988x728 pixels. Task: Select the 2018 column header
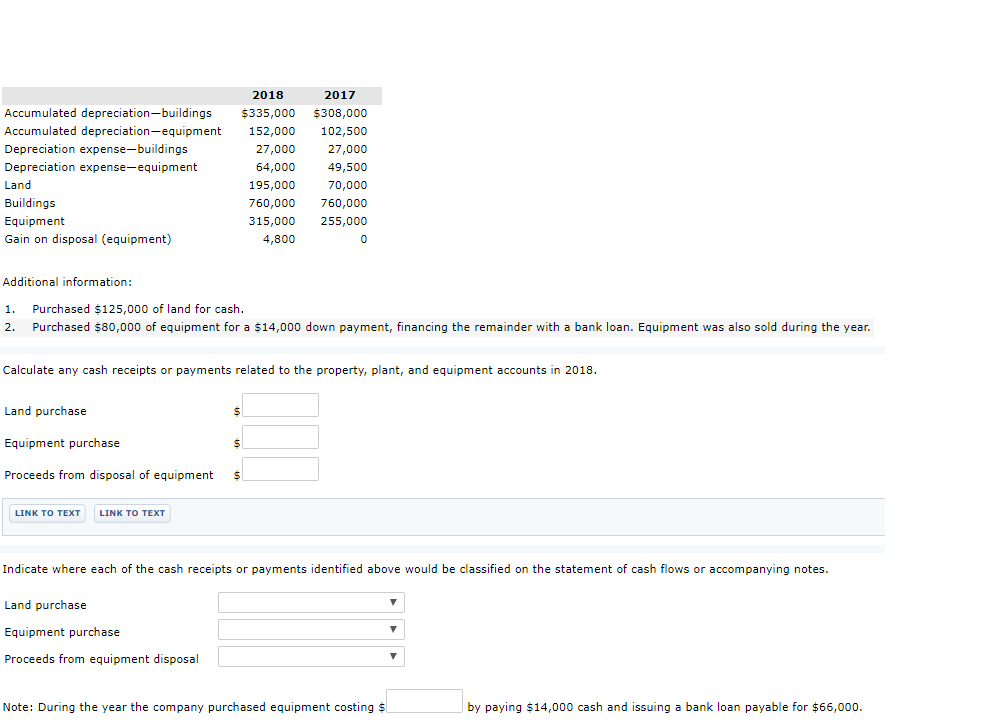tap(267, 94)
